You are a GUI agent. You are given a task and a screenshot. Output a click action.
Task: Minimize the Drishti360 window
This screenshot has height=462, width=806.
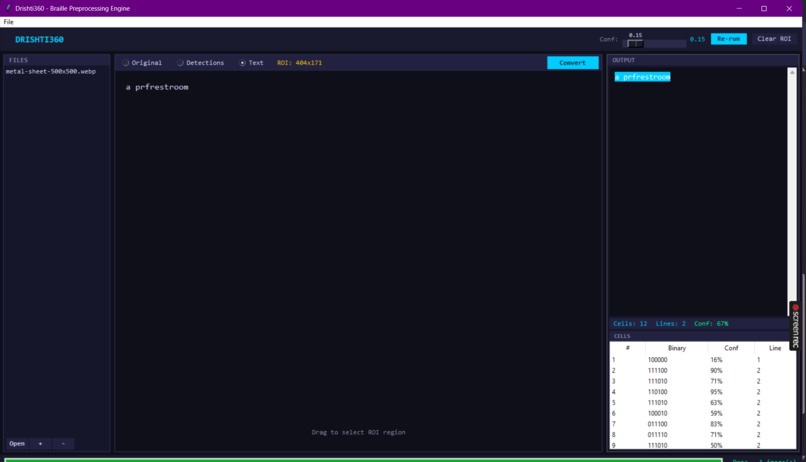739,8
